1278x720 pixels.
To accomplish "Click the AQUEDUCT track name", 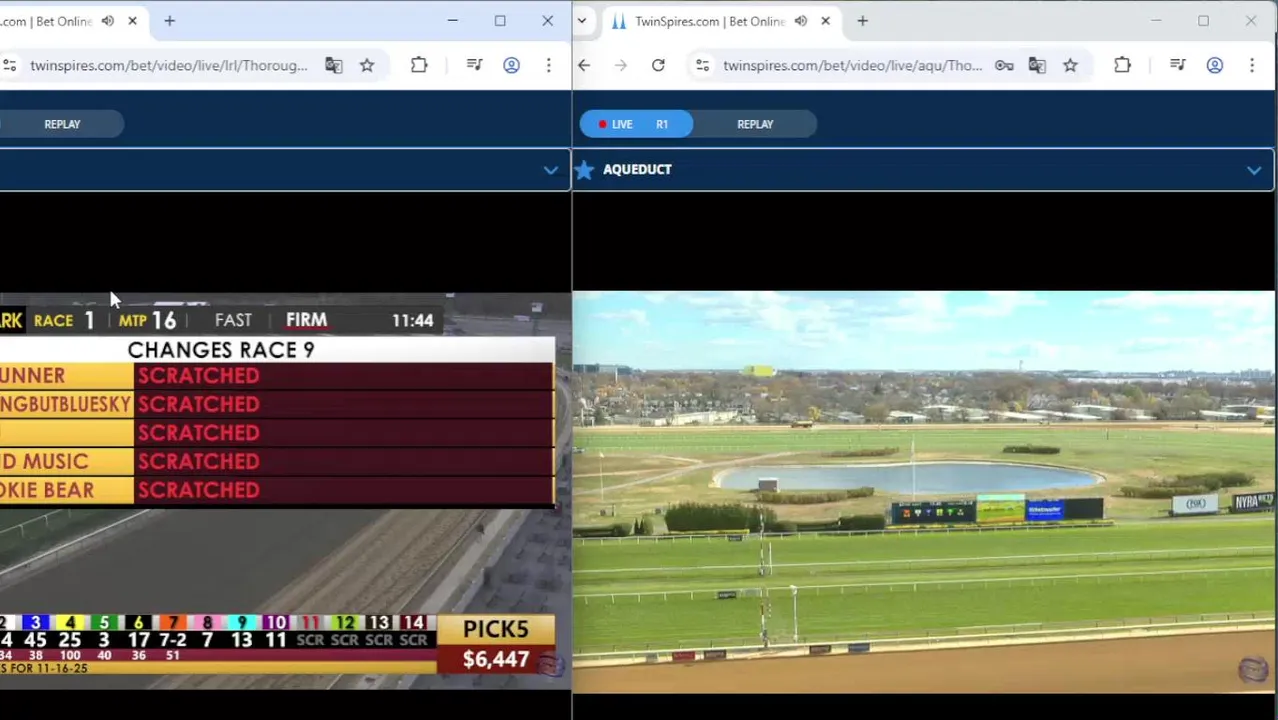I will click(x=637, y=170).
